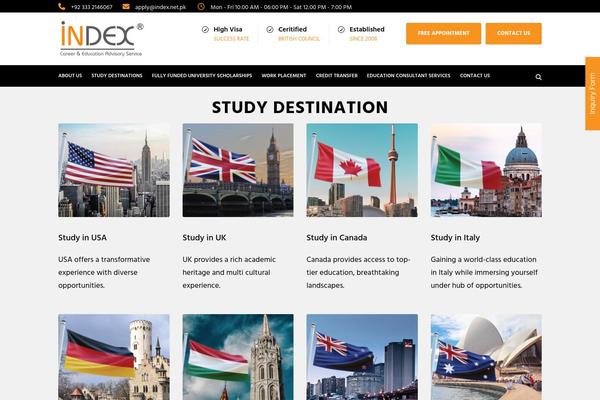Open ABOUT US menu item
The width and height of the screenshot is (600, 400).
[x=70, y=76]
